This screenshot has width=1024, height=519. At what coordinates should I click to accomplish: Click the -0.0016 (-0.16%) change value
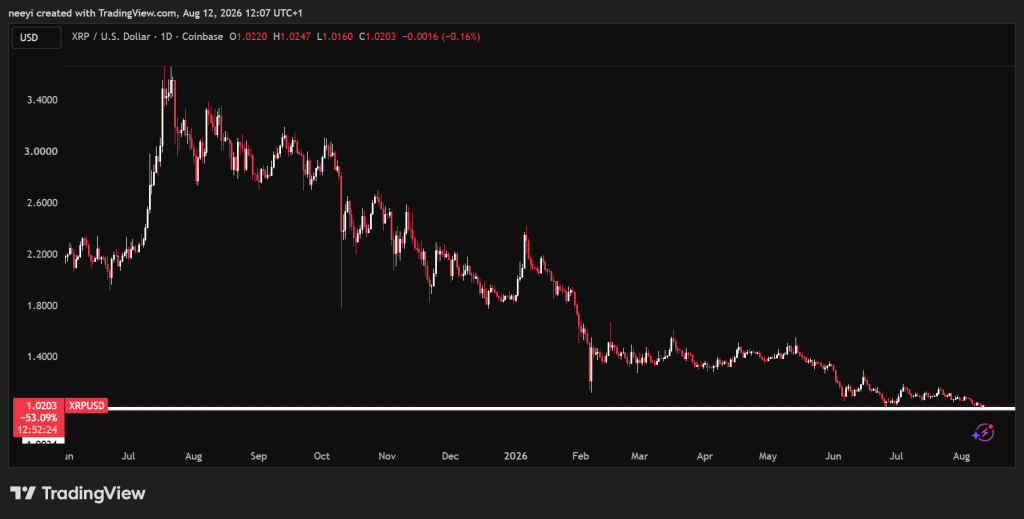(x=441, y=37)
